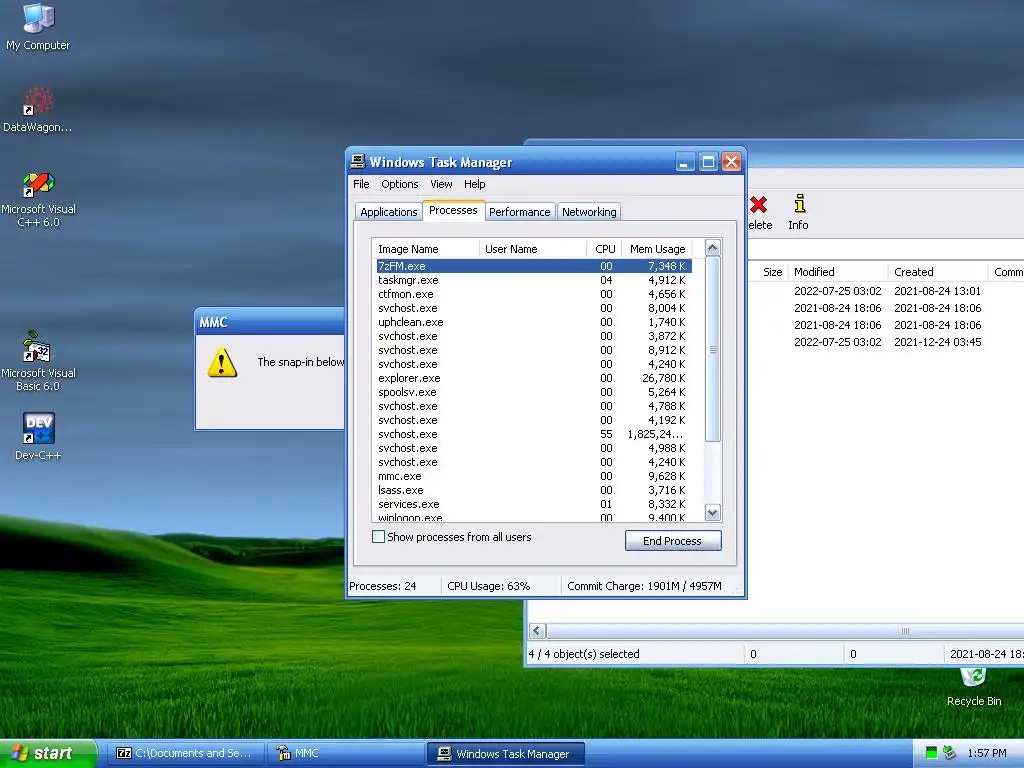This screenshot has width=1024, height=768.
Task: Sort 7-Zip list by Created column
Action: tap(938, 272)
